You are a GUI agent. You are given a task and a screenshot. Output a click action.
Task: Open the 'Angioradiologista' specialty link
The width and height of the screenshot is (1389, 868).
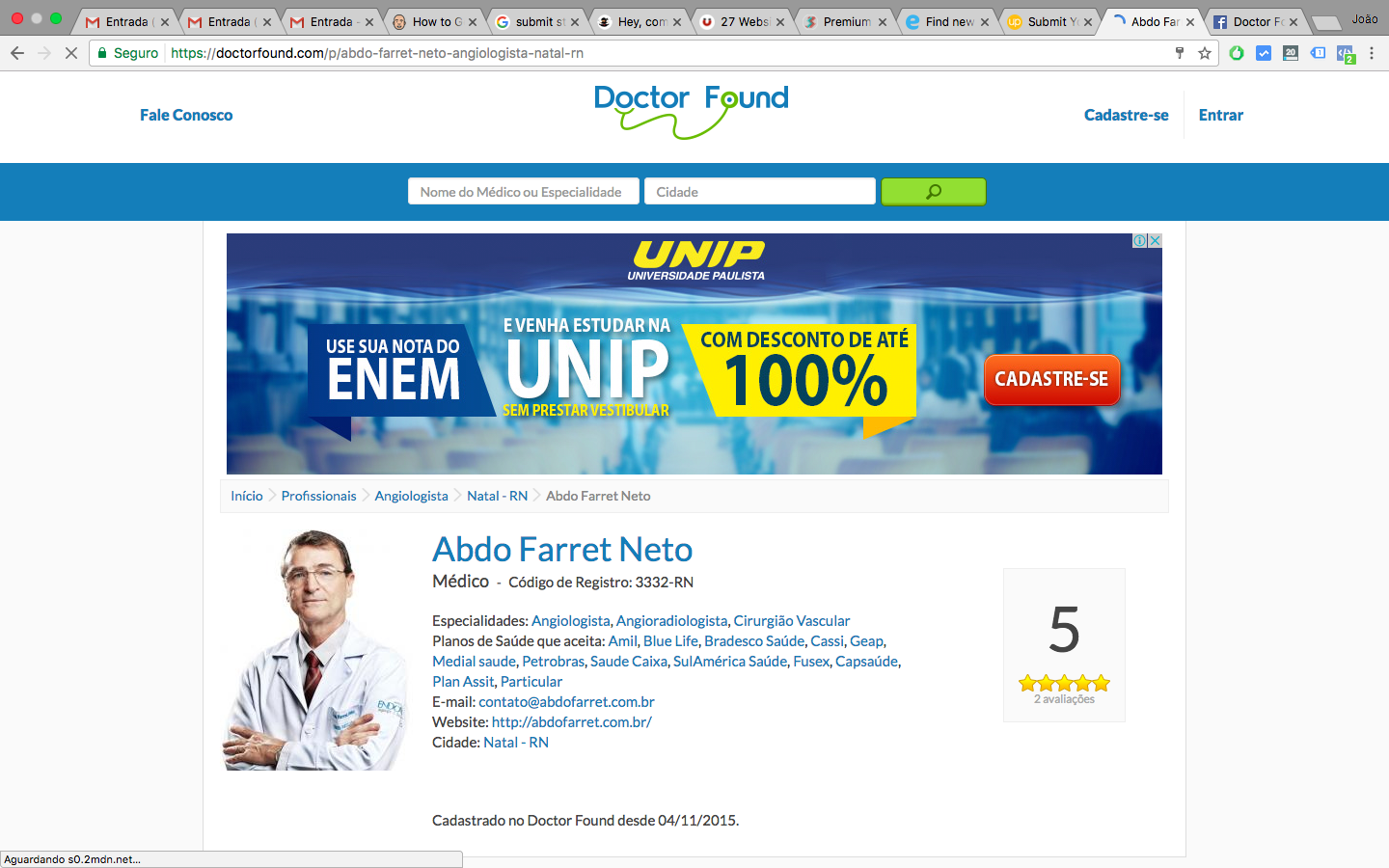[672, 621]
